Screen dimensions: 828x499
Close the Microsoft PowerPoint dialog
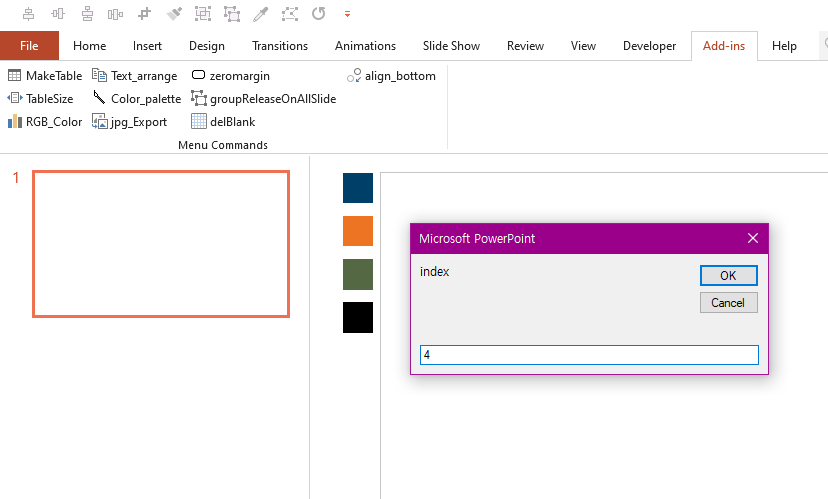pos(753,238)
